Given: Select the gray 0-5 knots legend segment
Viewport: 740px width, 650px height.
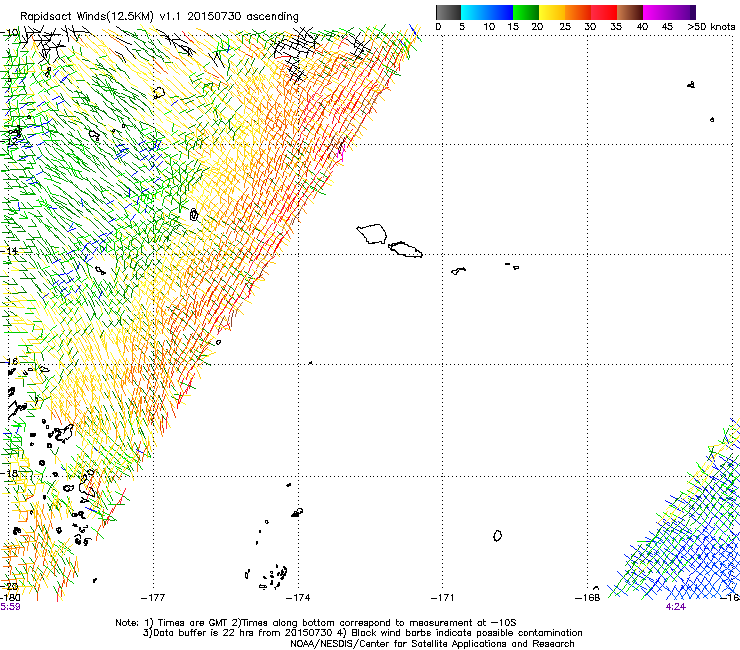Looking at the screenshot, I should tap(448, 12).
